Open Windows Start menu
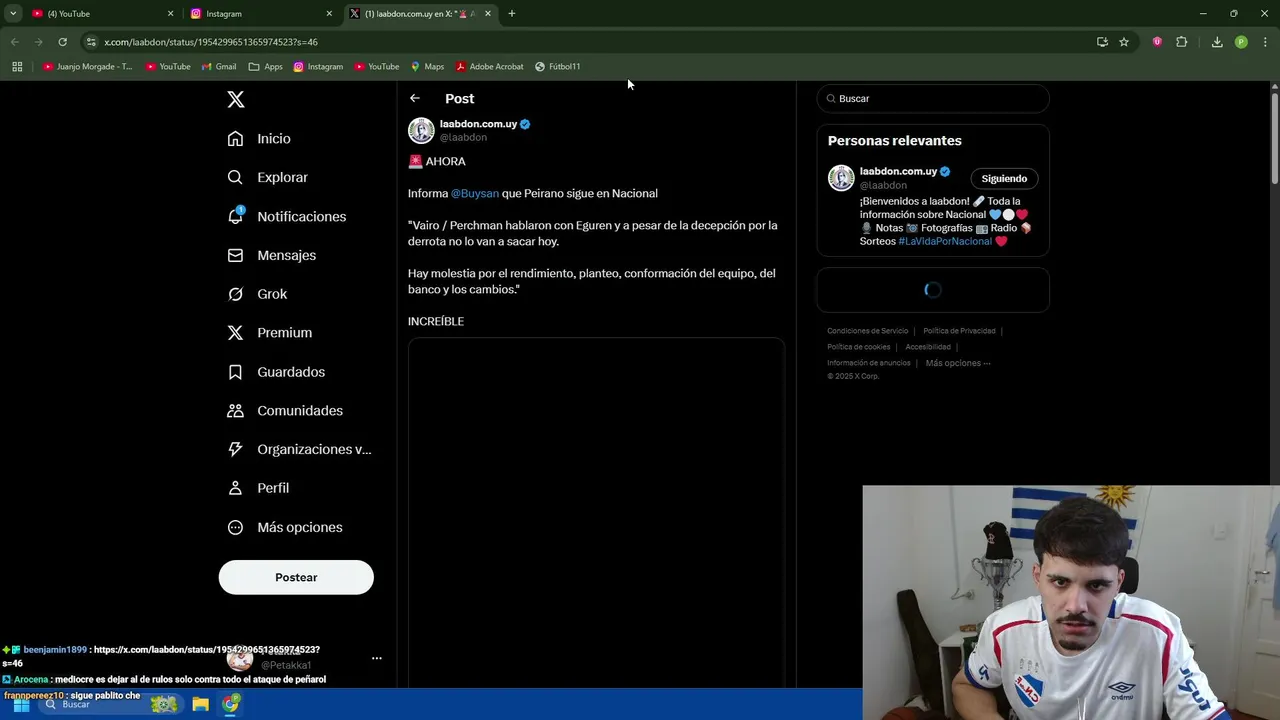Screen dimensions: 1280x720 tap(21, 705)
